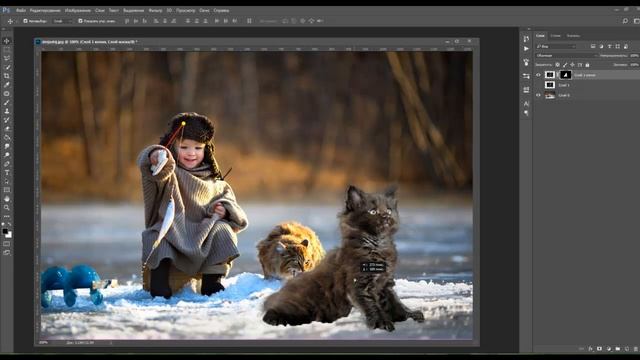
Task: Click the change screen mode button
Action: [7, 253]
